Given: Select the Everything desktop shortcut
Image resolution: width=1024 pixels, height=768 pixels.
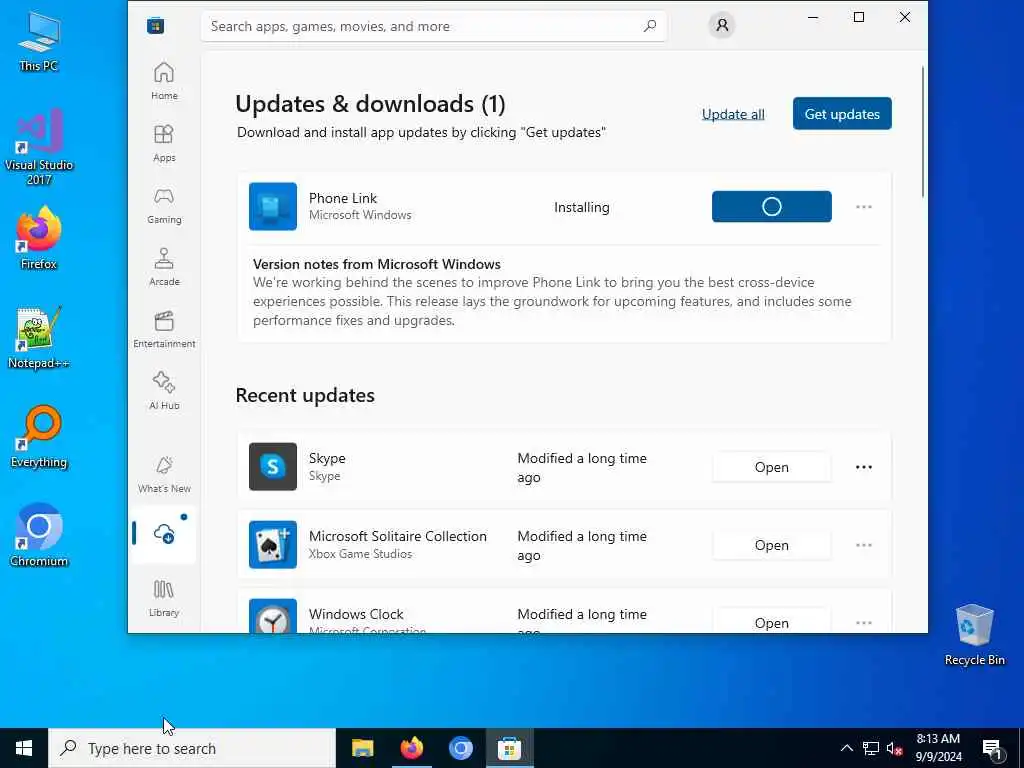Looking at the screenshot, I should (x=39, y=437).
